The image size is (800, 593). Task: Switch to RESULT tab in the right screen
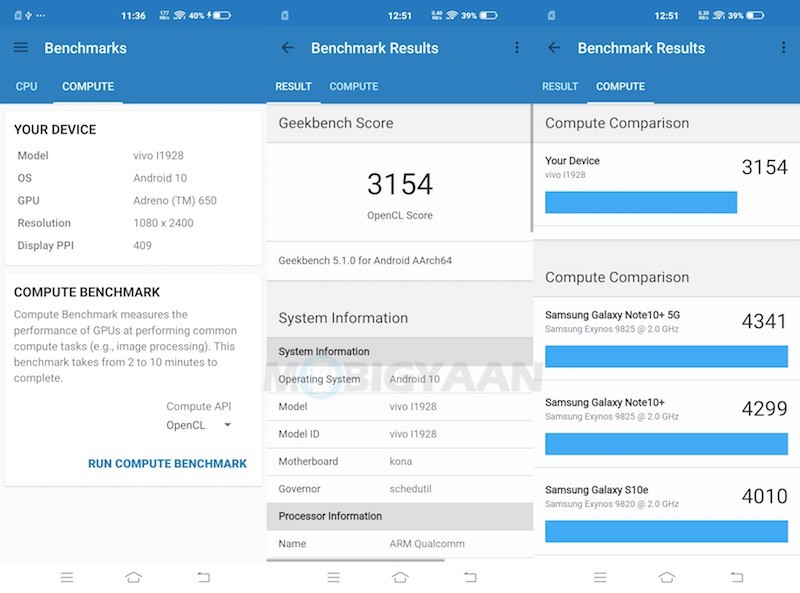pyautogui.click(x=560, y=86)
